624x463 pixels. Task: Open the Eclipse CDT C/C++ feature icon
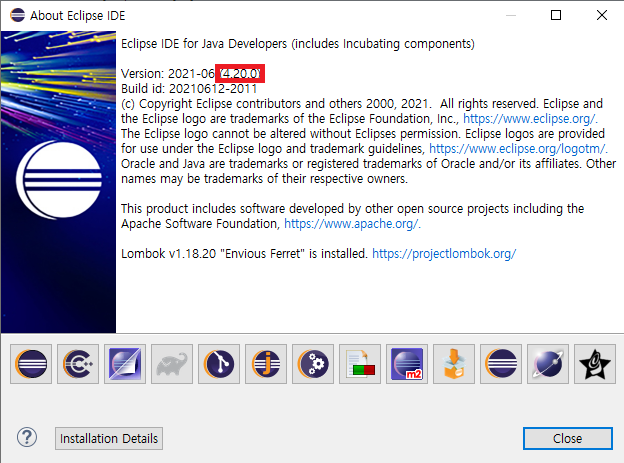[x=78, y=364]
